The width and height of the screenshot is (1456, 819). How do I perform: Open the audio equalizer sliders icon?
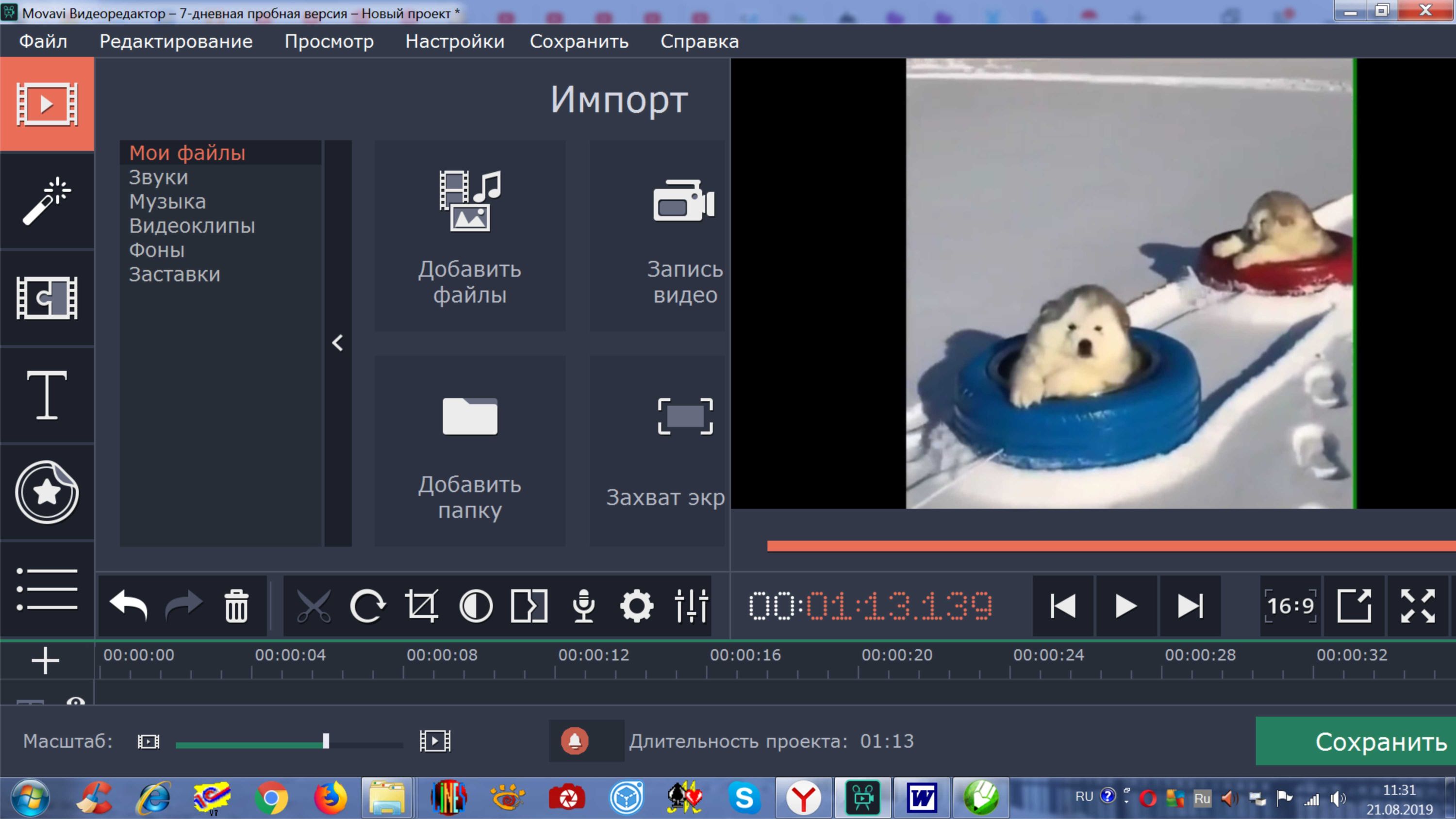point(691,606)
